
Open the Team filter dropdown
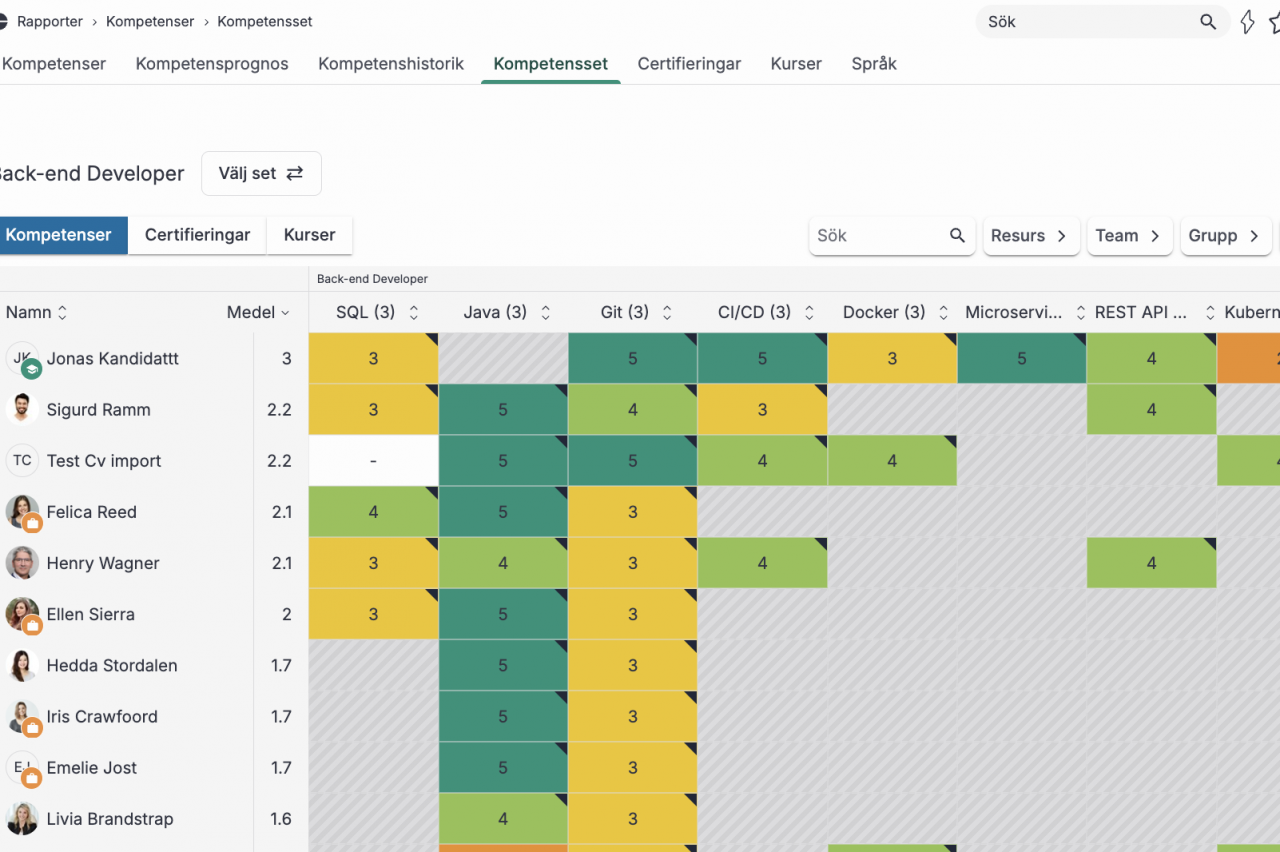1128,236
